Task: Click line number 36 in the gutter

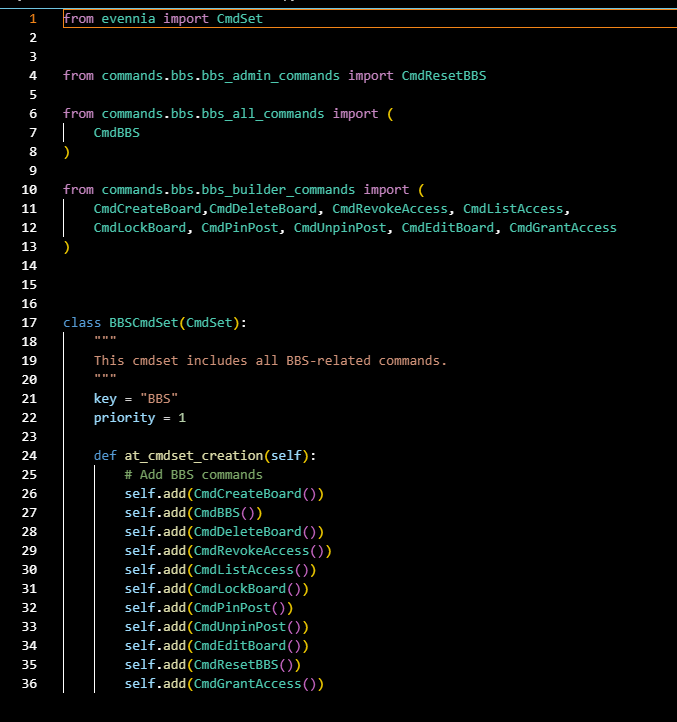Action: tap(30, 683)
